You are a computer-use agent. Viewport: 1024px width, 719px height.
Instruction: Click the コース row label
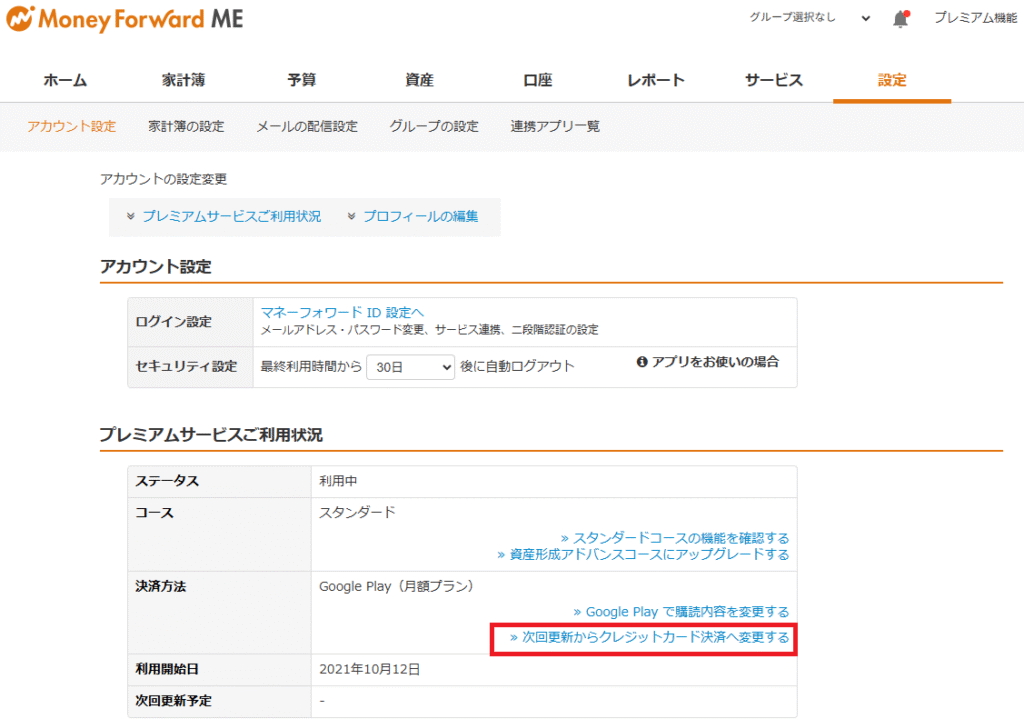(x=155, y=513)
